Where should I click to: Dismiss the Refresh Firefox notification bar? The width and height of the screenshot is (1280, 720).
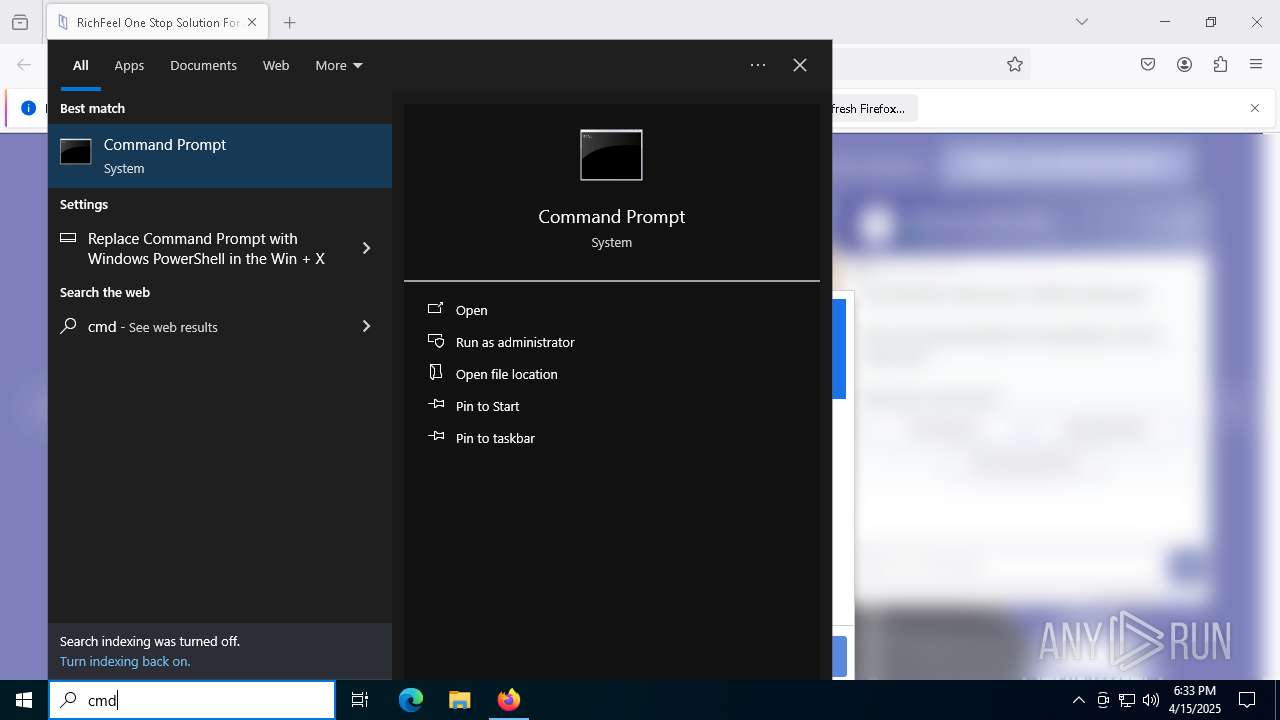pyautogui.click(x=1255, y=108)
